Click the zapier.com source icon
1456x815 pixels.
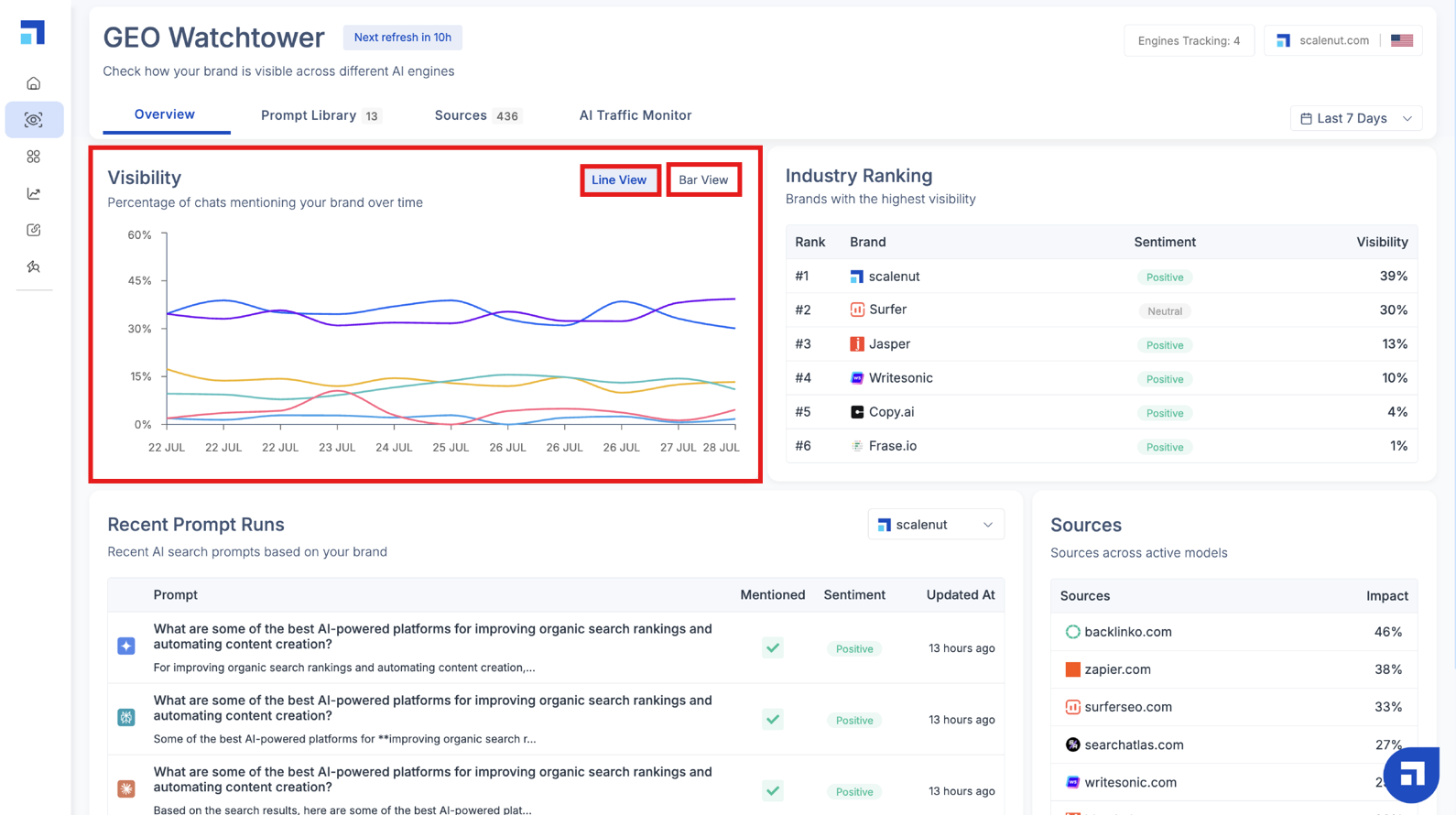[1072, 669]
